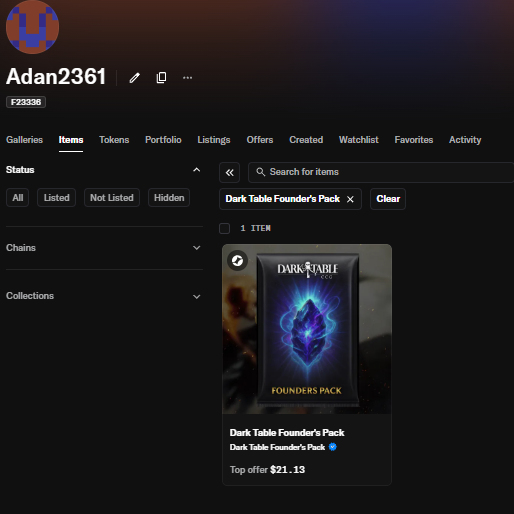Open the Created tab
Screen dimensions: 514x514
click(x=306, y=140)
